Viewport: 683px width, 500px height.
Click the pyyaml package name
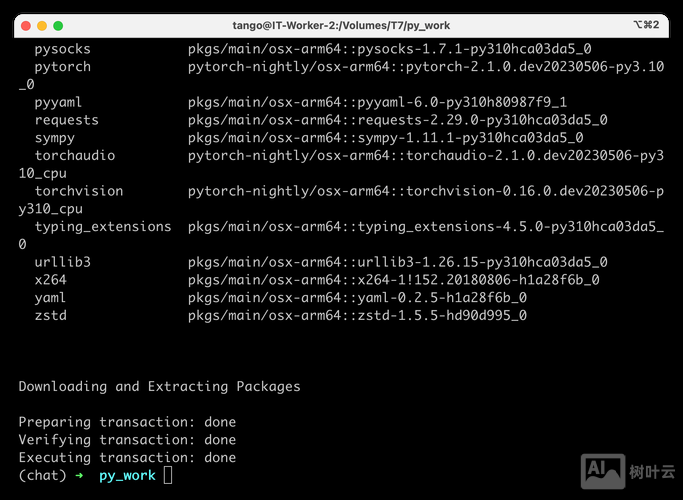(58, 102)
